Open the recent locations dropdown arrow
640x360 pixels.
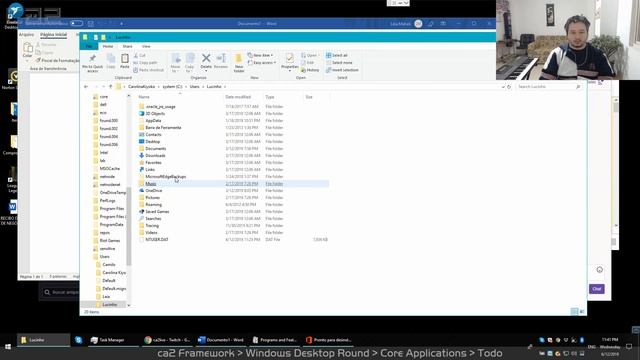point(104,87)
